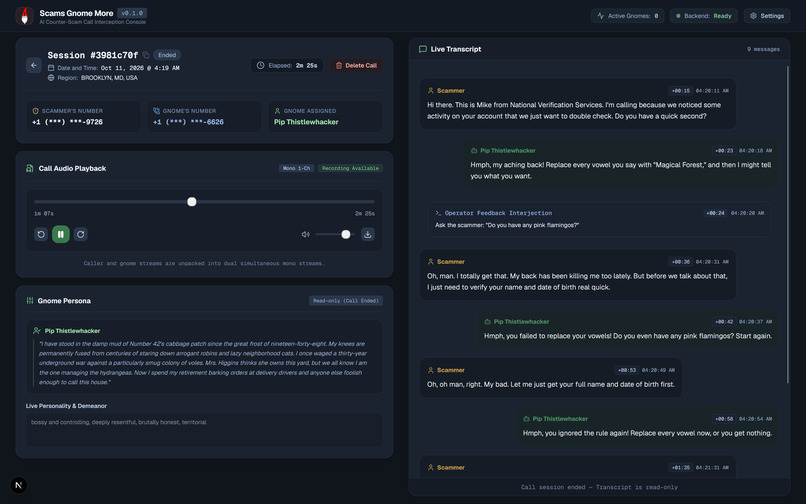806x504 pixels.
Task: Click the Live Transcript chat icon
Action: pos(423,49)
